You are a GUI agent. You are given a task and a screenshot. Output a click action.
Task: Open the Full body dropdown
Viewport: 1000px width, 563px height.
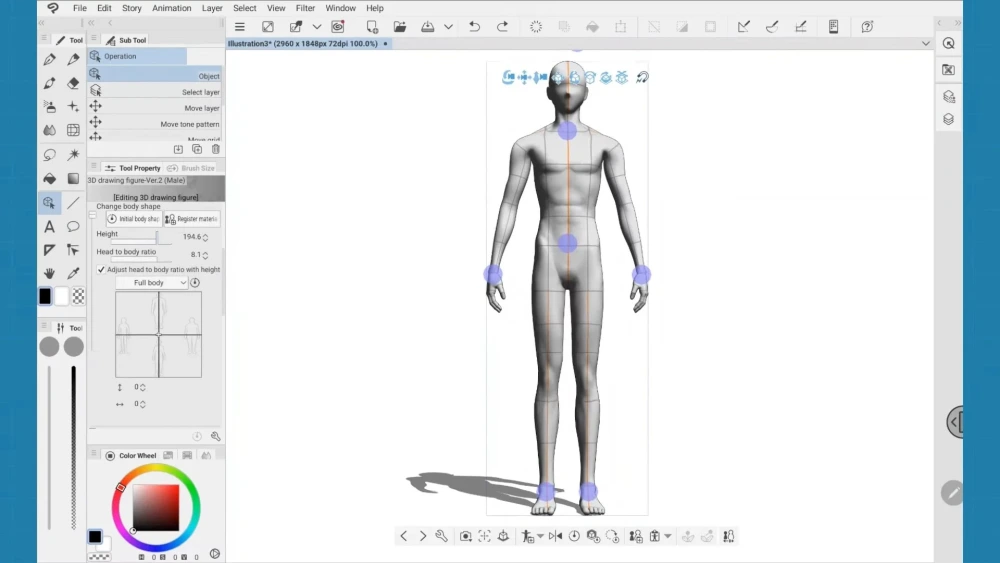152,282
